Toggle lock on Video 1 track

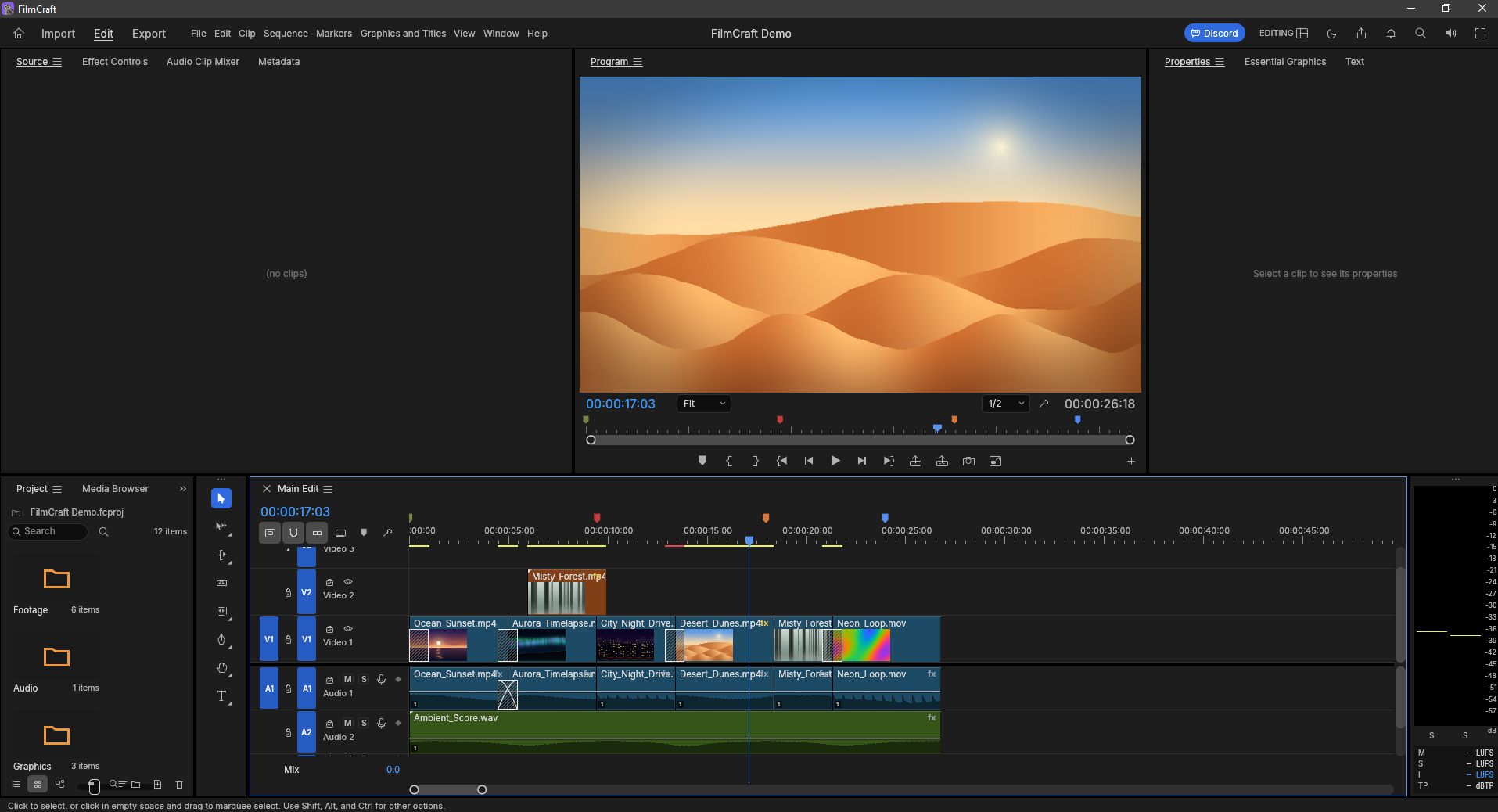point(288,639)
